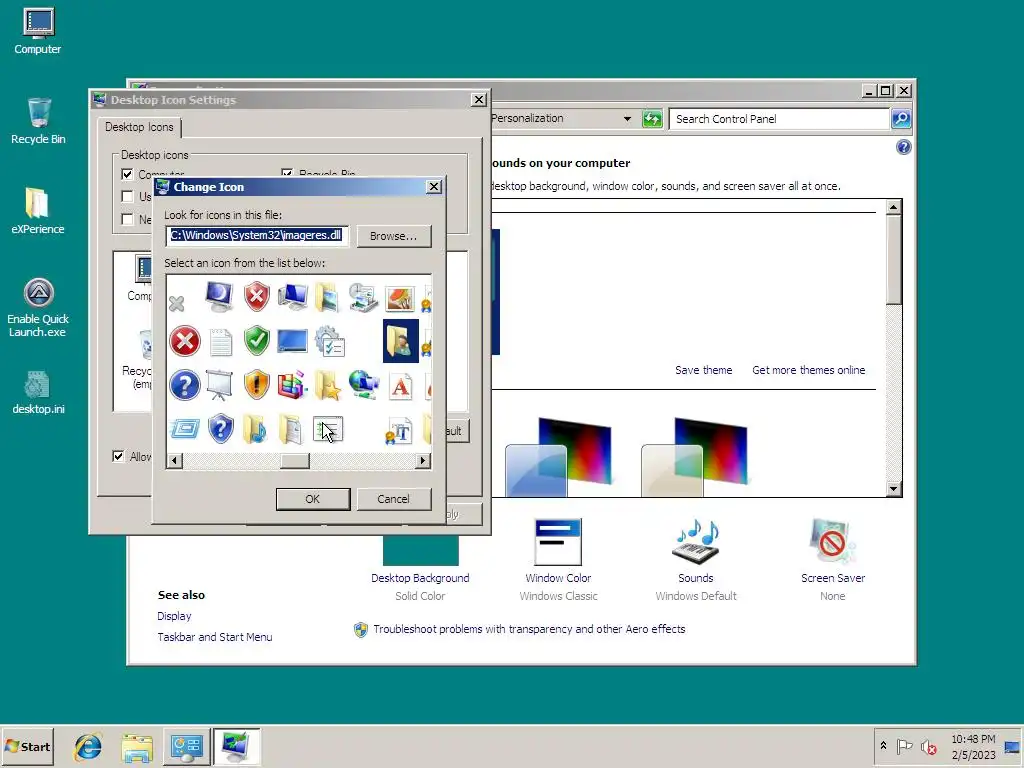Open Troubleshoot transparency and Aero effects link
Image resolution: width=1024 pixels, height=768 pixels.
click(529, 629)
